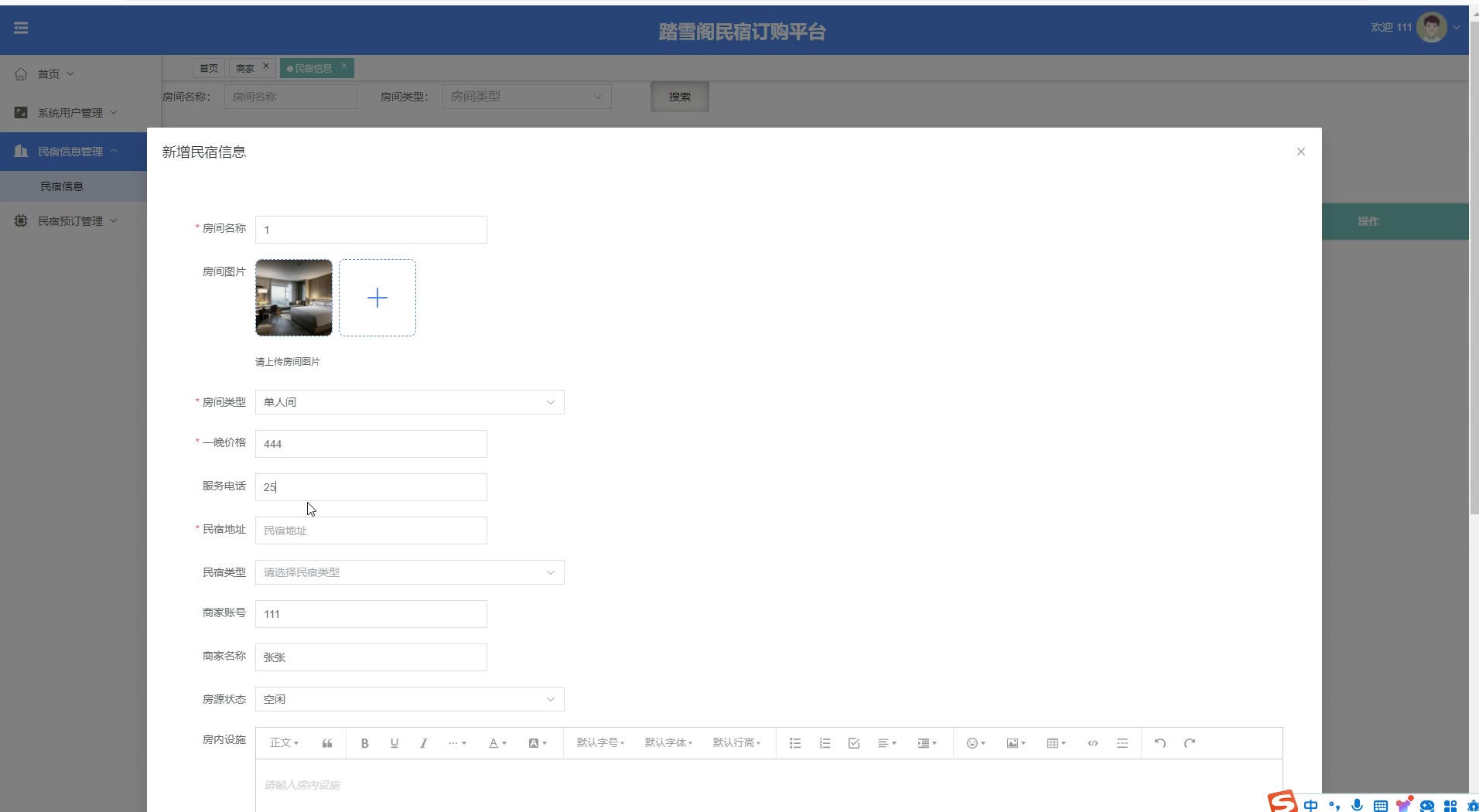Click the home icon beside 首页

pyautogui.click(x=21, y=74)
